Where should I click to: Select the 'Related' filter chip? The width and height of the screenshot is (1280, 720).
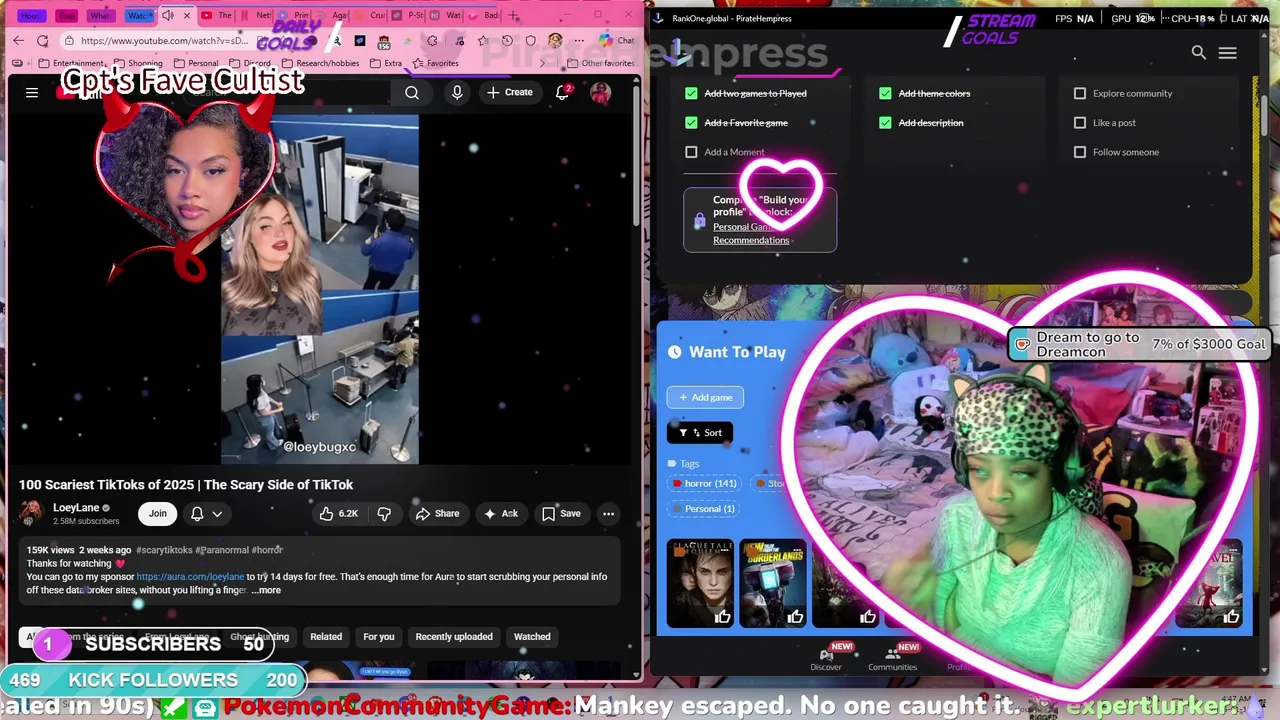[x=326, y=637]
